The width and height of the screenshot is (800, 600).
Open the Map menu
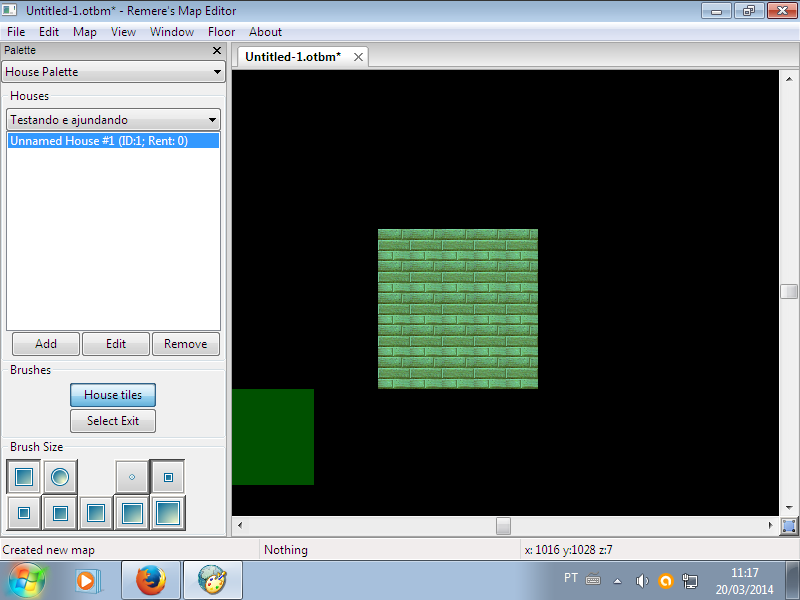coord(85,32)
